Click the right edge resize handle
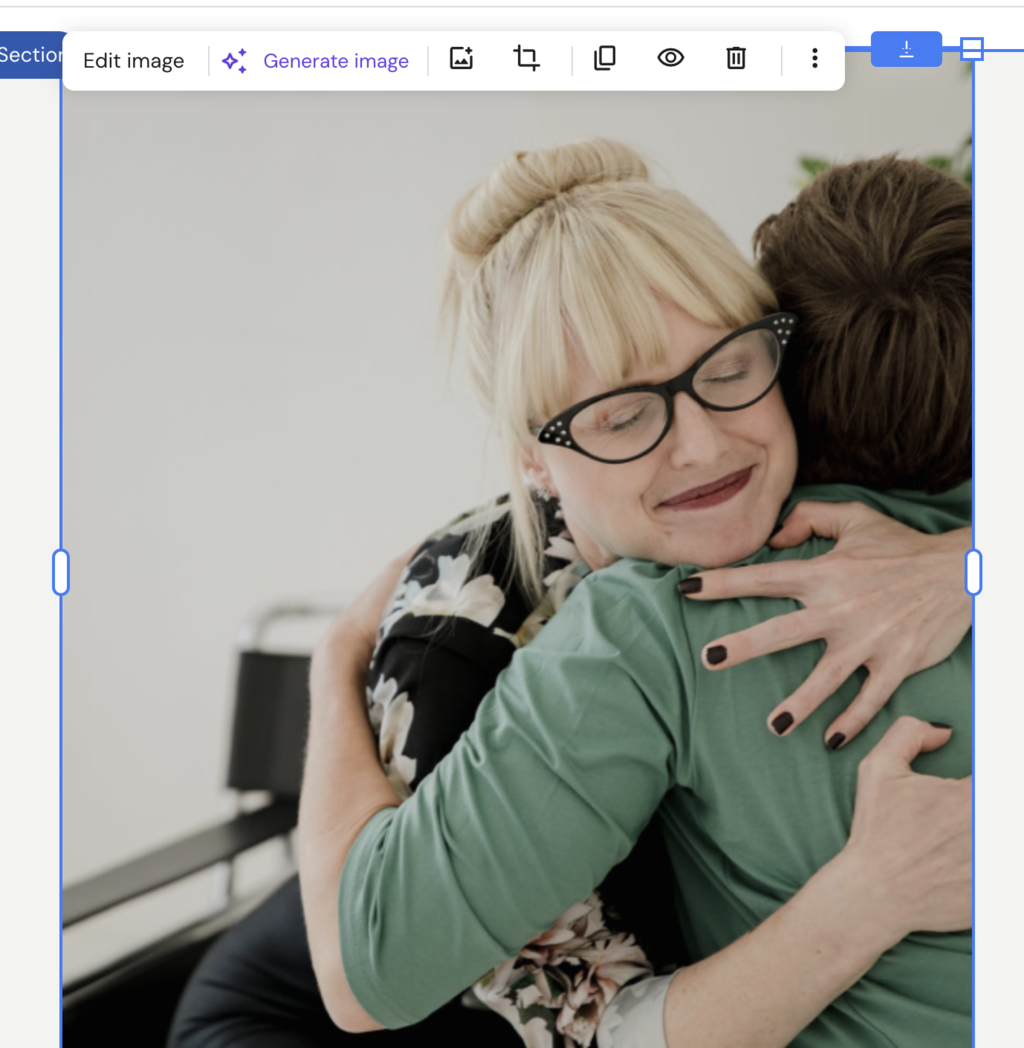The height and width of the screenshot is (1048, 1024). click(x=974, y=572)
